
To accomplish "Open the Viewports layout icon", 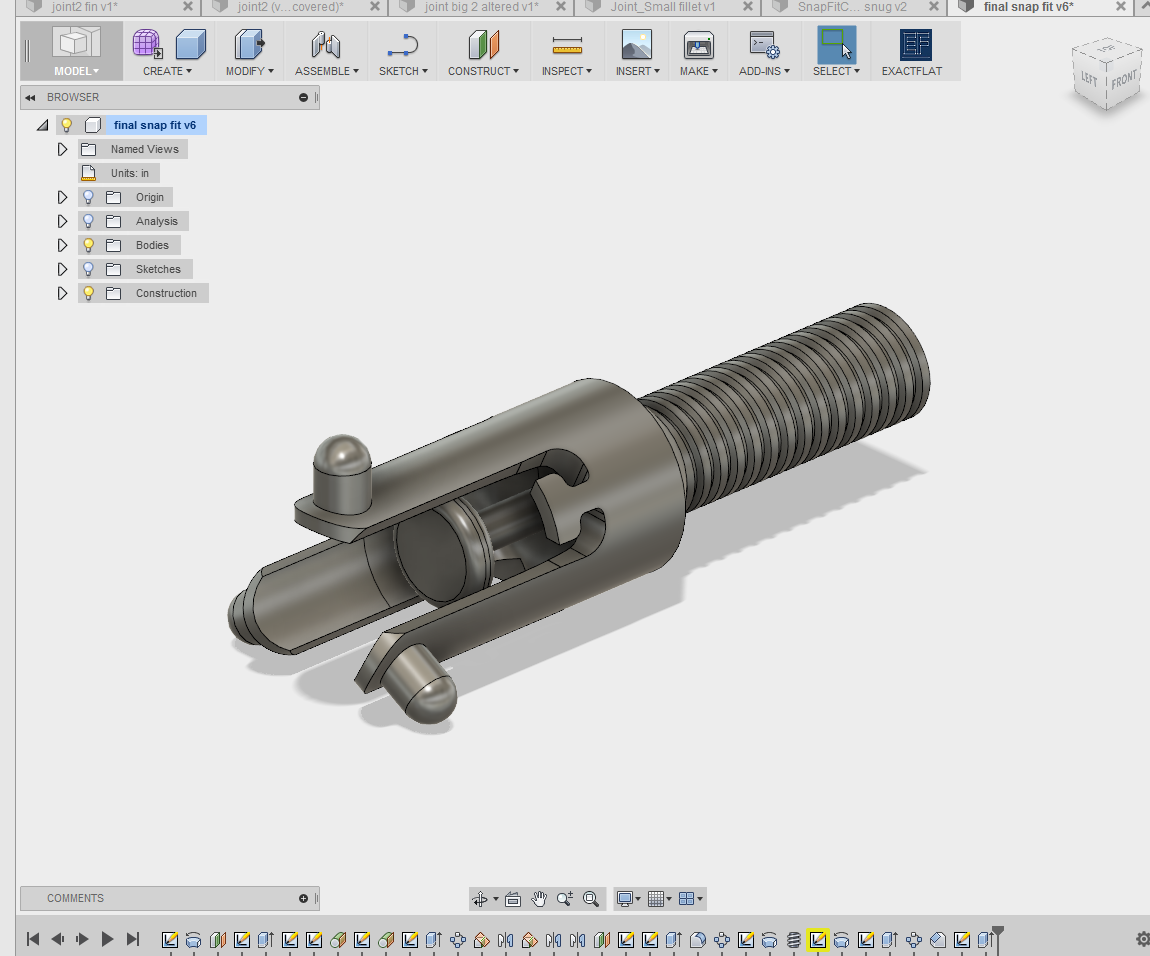I will pos(686,899).
